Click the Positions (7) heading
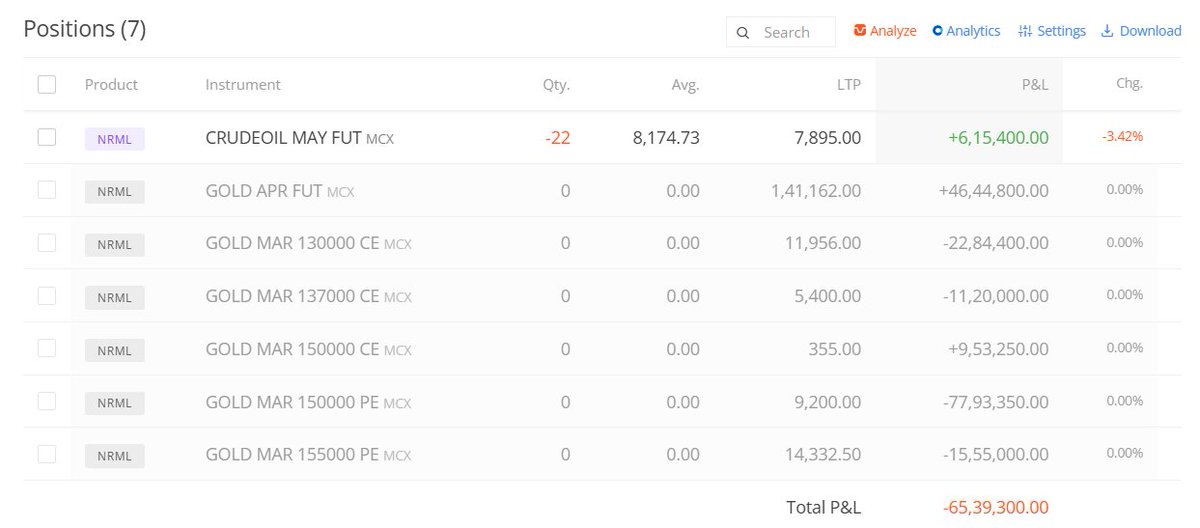The width and height of the screenshot is (1200, 528). [x=85, y=29]
